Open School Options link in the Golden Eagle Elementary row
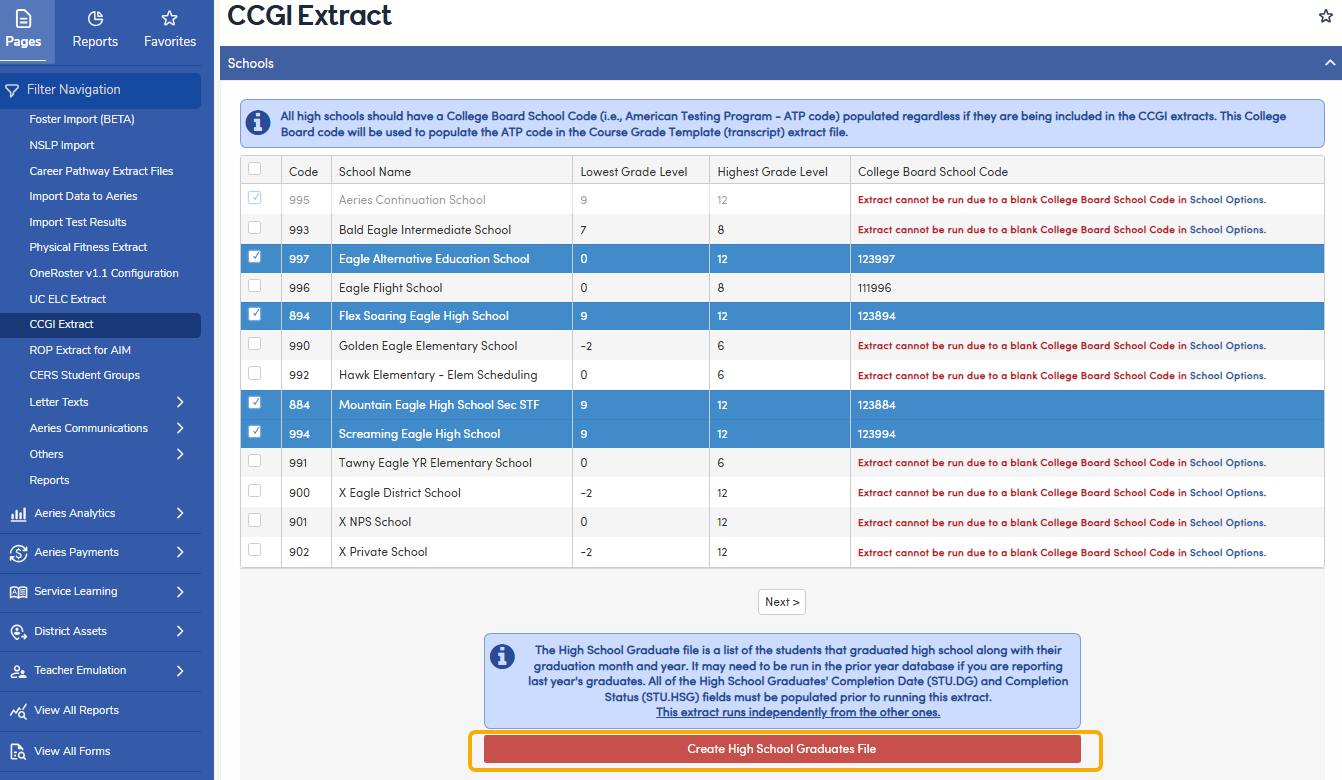Viewport: 1342px width, 780px height. click(1227, 346)
